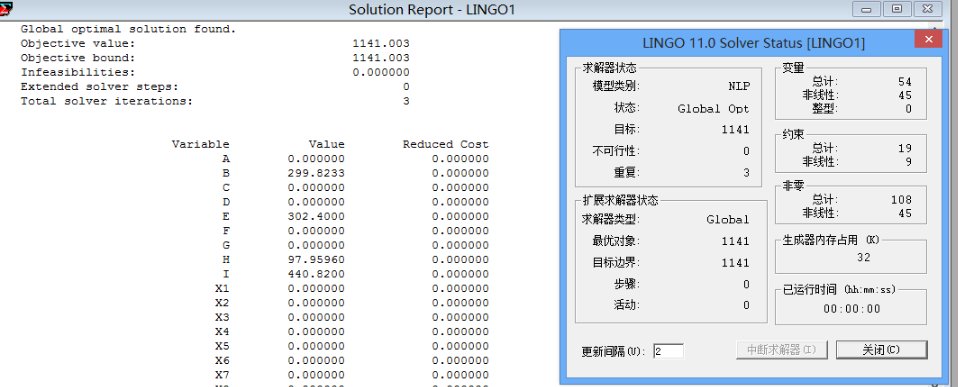
Task: Click the update interval input field
Action: (x=668, y=351)
